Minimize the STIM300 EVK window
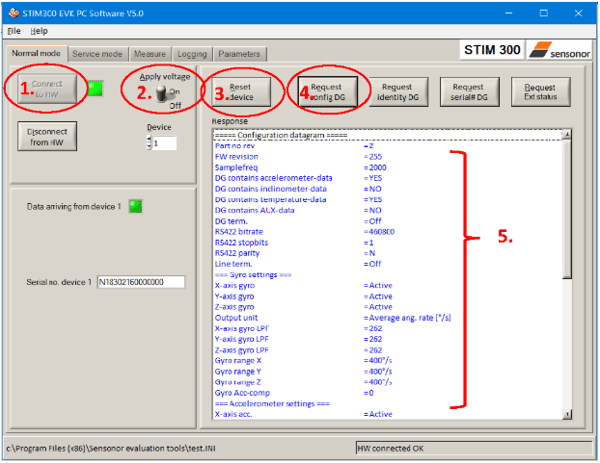The width and height of the screenshot is (600, 463). (509, 13)
